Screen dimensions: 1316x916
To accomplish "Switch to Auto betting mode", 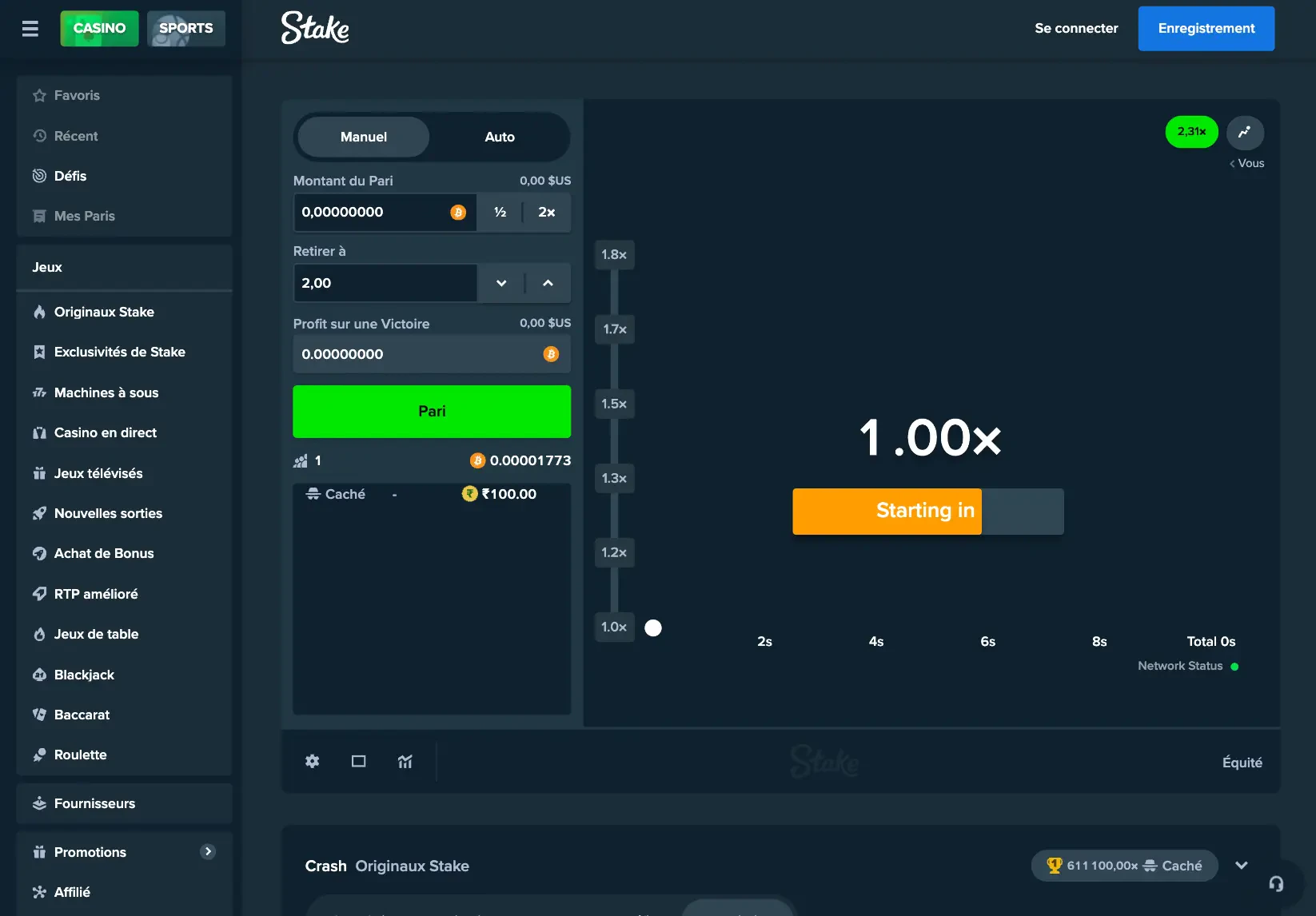I will pos(500,137).
